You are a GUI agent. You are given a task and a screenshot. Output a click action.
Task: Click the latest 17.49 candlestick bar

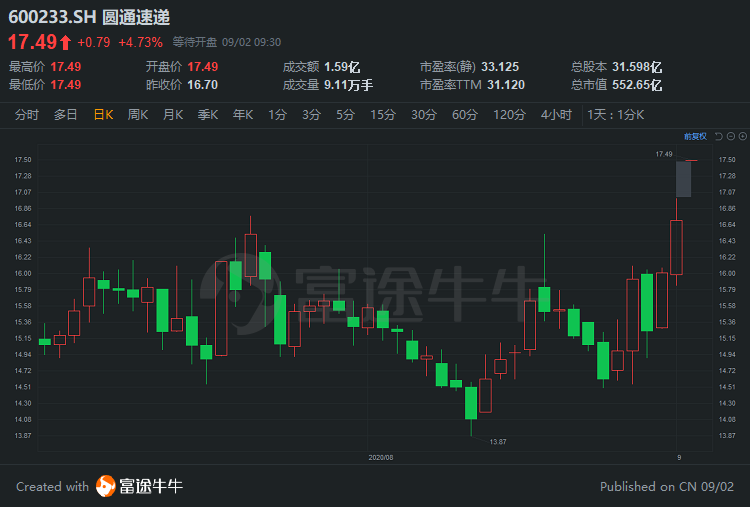691,161
